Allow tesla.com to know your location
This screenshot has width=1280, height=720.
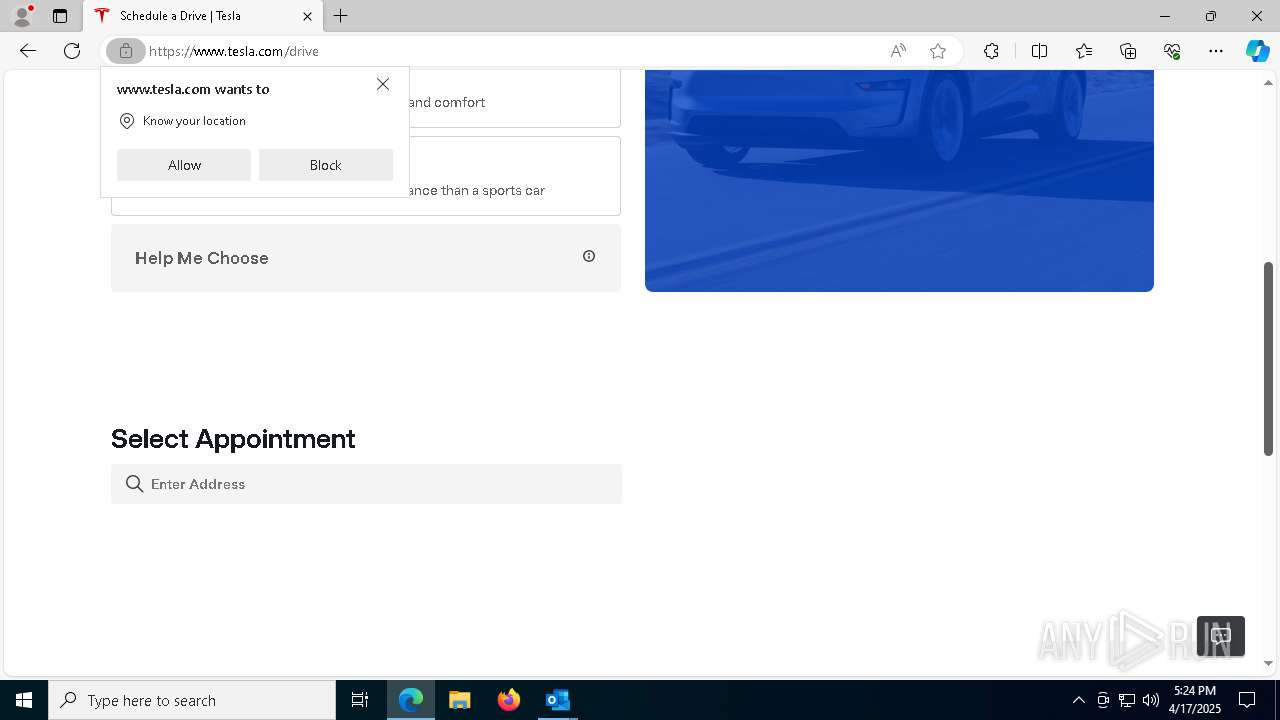pyautogui.click(x=184, y=165)
